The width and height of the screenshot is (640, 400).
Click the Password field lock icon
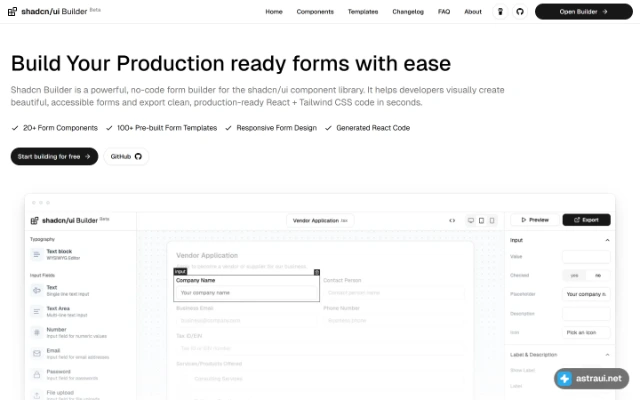click(x=37, y=375)
